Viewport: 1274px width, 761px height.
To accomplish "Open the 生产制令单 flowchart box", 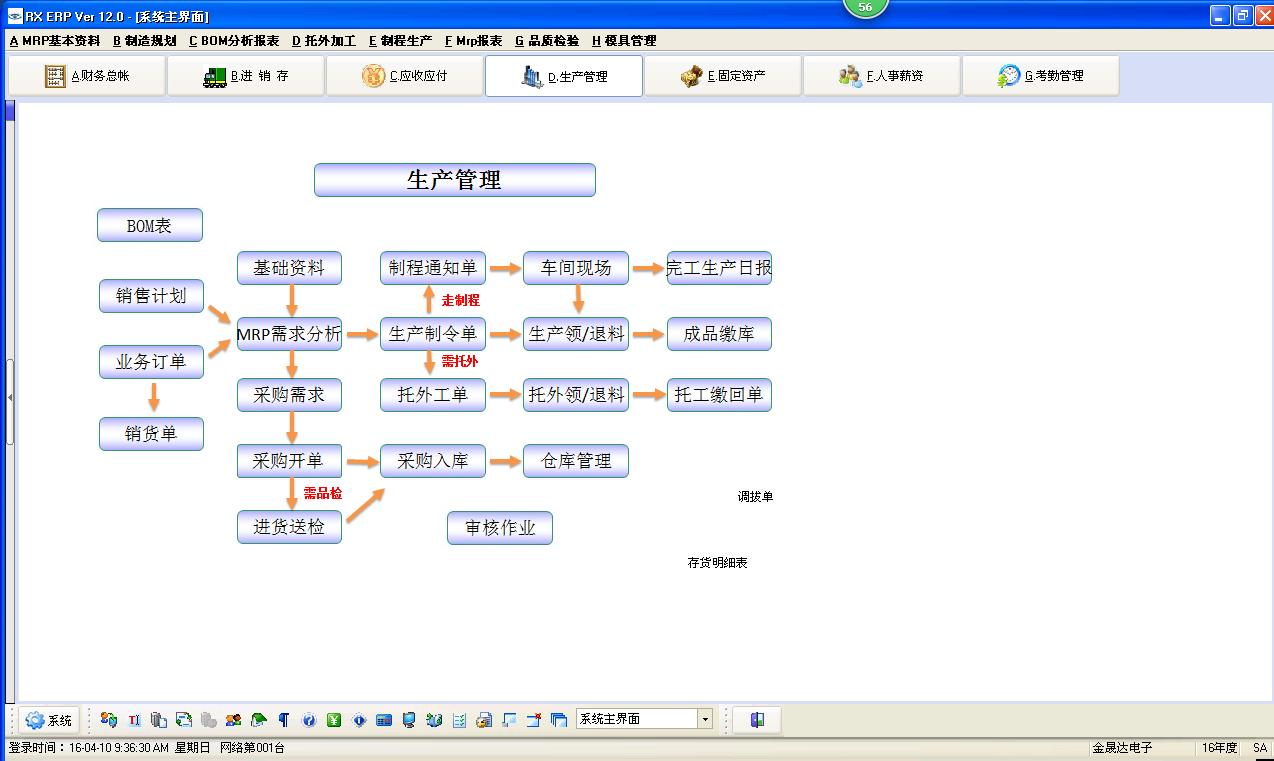I will click(x=432, y=334).
